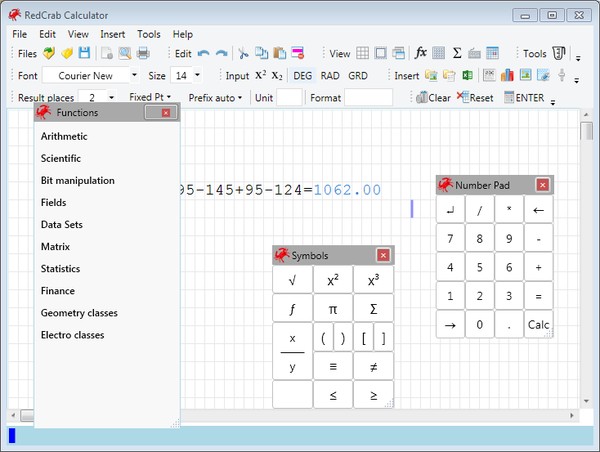Open the Insert menu

(112, 34)
